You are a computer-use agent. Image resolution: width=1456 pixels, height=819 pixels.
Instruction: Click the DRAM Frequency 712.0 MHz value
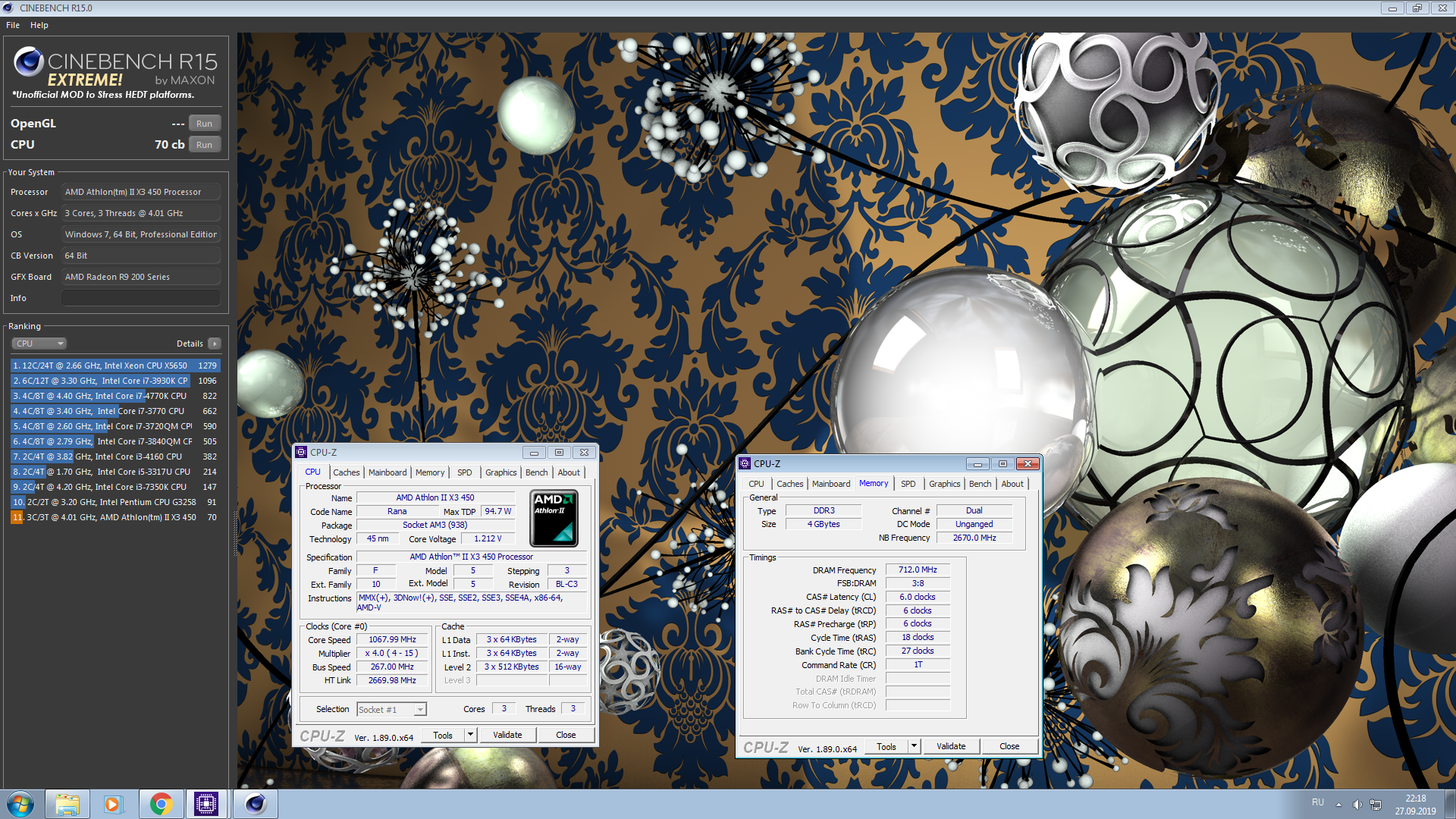918,570
